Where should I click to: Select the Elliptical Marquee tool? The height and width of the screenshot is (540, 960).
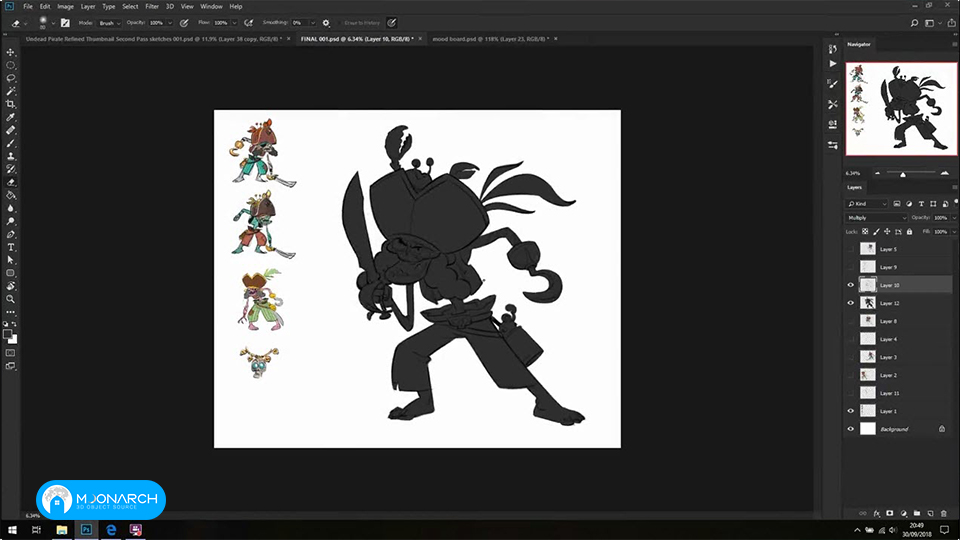tap(10, 65)
